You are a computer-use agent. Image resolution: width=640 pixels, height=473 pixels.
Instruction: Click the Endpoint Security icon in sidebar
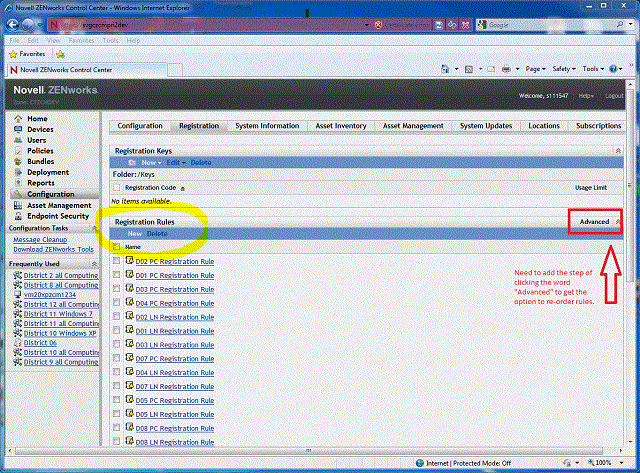click(x=18, y=216)
